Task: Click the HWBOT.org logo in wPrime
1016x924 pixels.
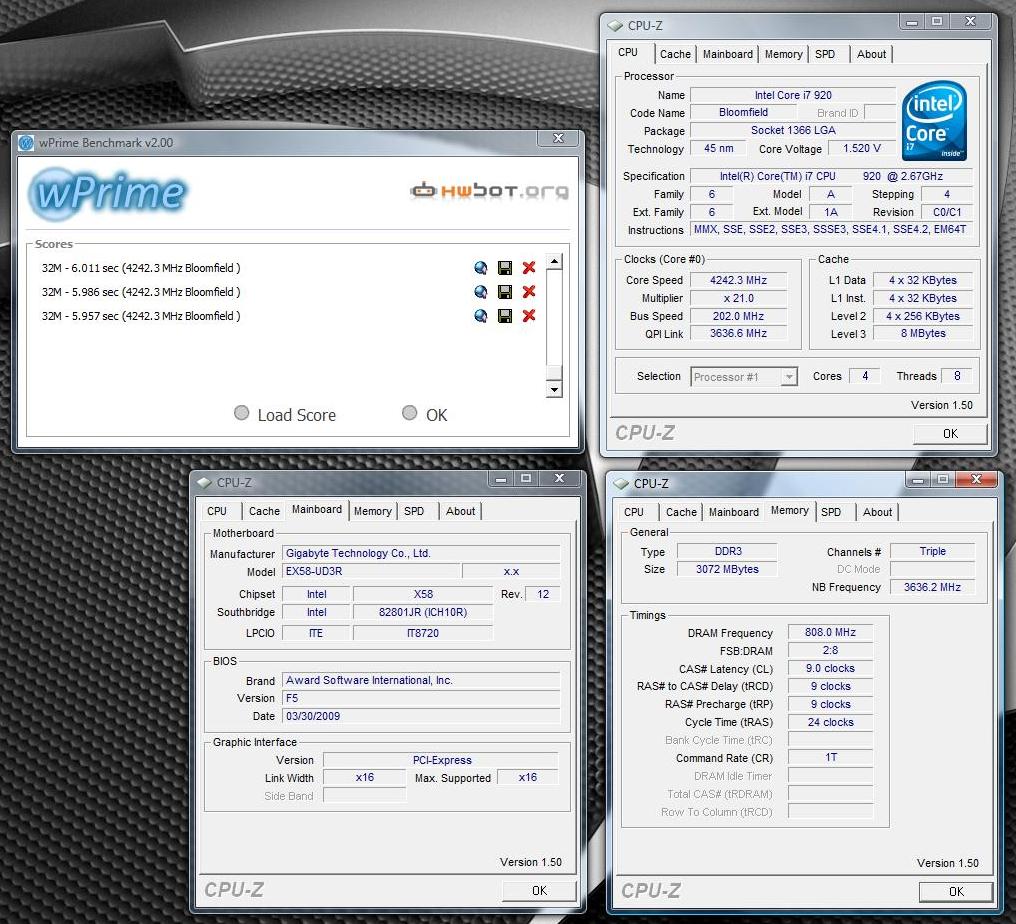Action: 490,191
